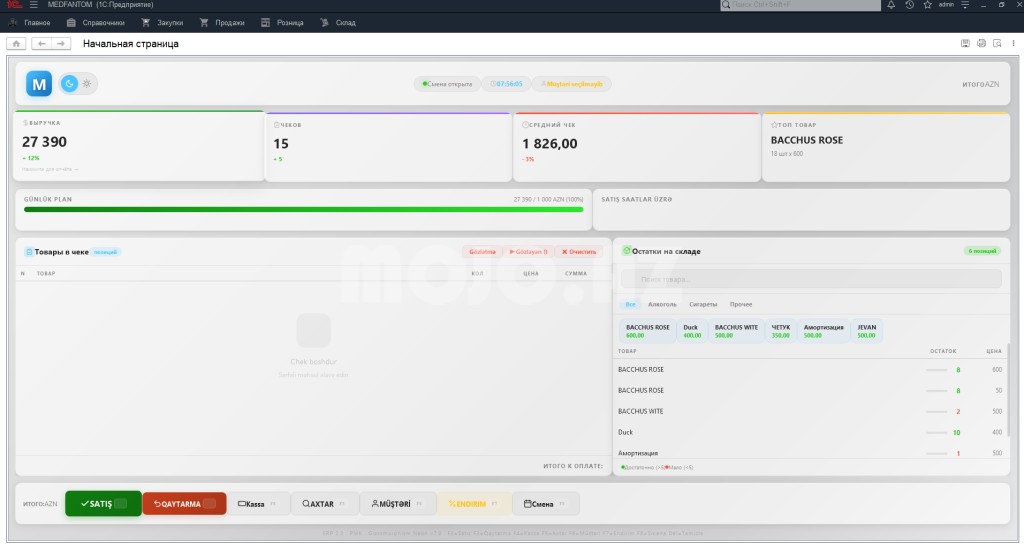Open the 1C hamburger main menu
Viewport: 1024px width, 548px height.
(x=33, y=5)
